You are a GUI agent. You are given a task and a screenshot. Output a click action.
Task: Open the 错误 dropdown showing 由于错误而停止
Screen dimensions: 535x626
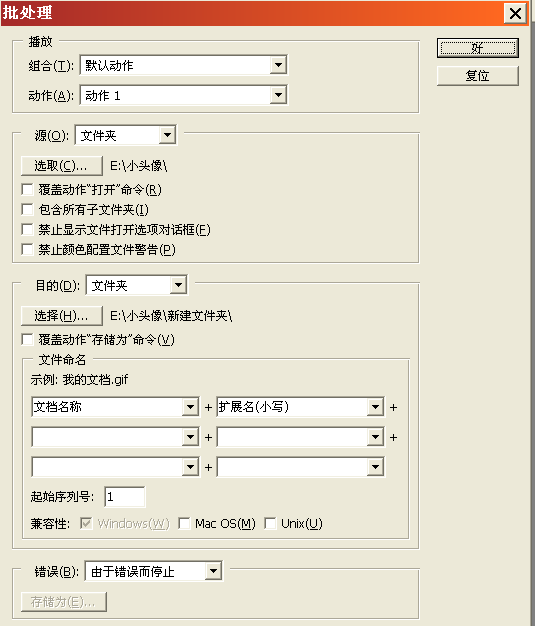pyautogui.click(x=154, y=571)
